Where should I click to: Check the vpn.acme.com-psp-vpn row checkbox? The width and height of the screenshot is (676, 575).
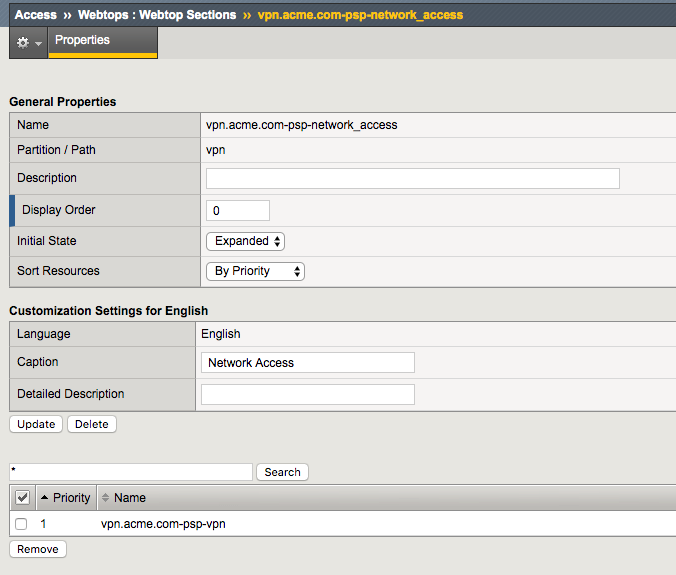21,524
